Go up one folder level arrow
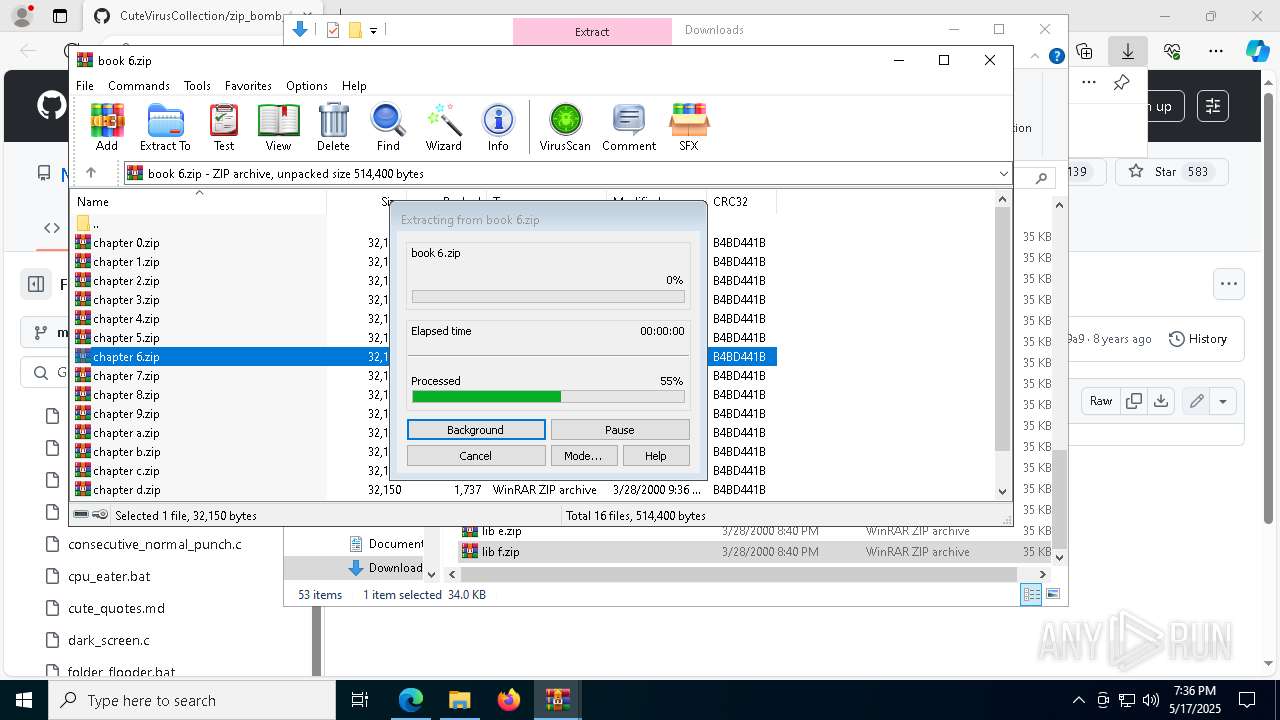1280x720 pixels. (91, 173)
